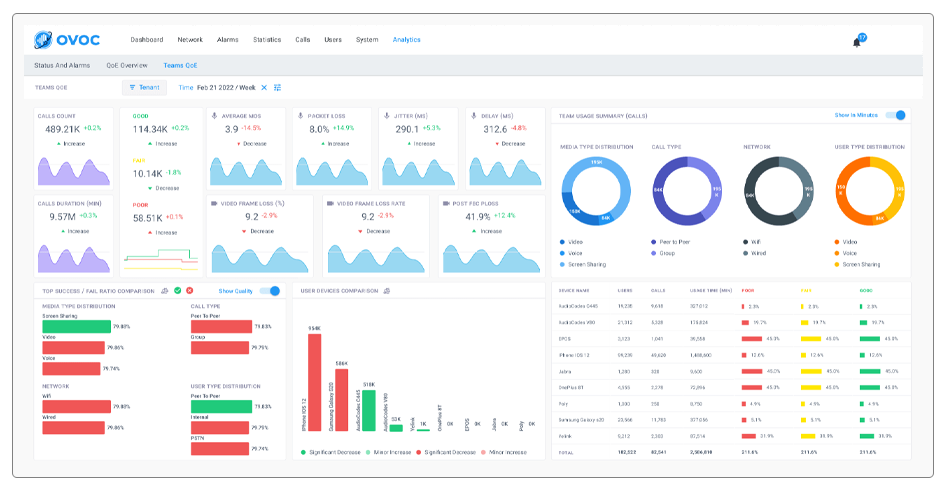Open the System menu

pos(367,40)
